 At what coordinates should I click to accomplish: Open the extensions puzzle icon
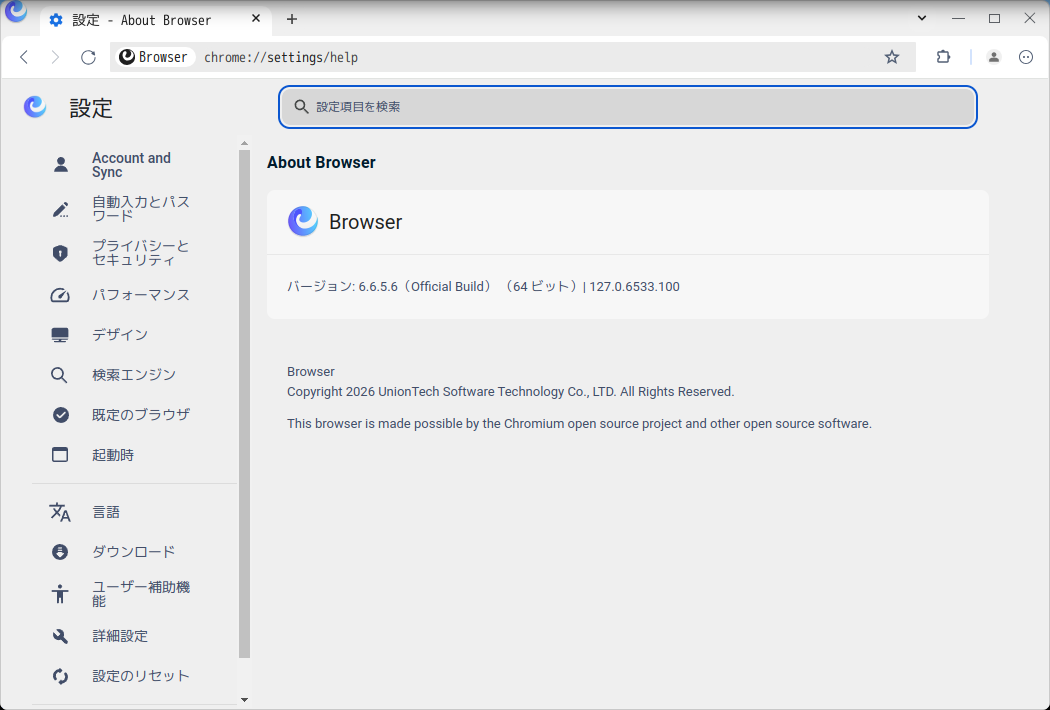943,57
